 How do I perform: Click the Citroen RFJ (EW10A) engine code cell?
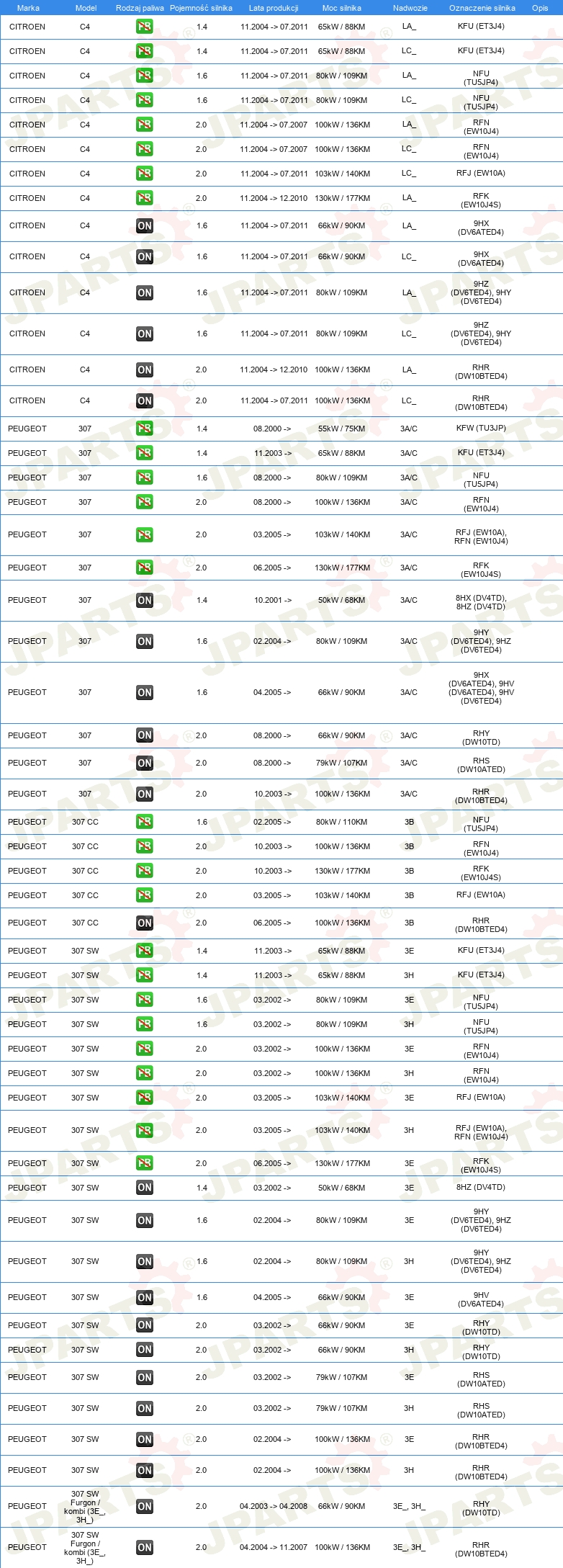[x=481, y=173]
